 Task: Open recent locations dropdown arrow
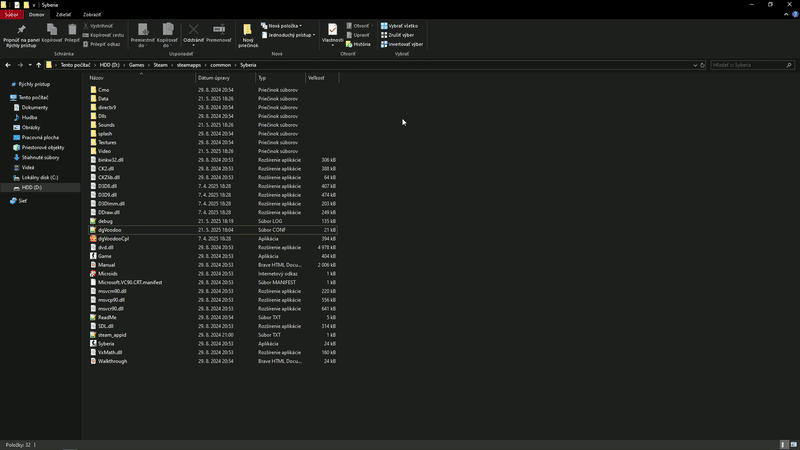coord(30,65)
